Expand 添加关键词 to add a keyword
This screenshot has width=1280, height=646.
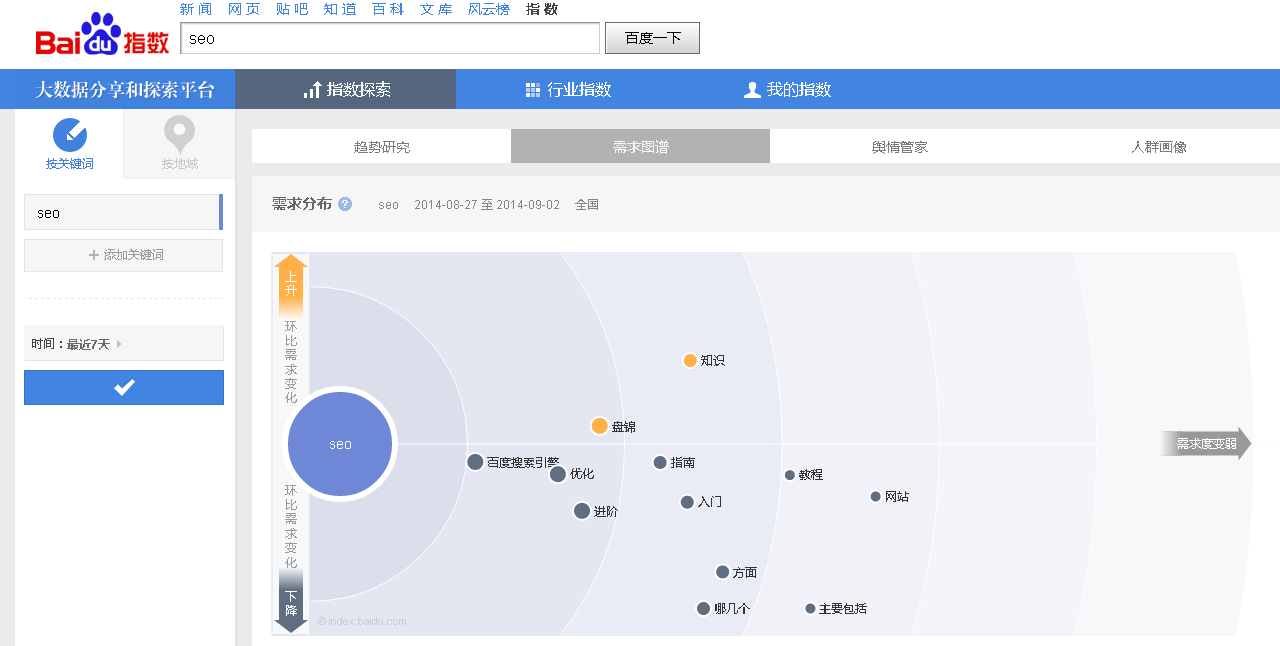[123, 255]
